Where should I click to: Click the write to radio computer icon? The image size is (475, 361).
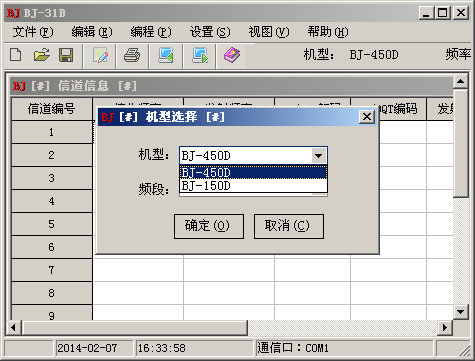tap(200, 55)
